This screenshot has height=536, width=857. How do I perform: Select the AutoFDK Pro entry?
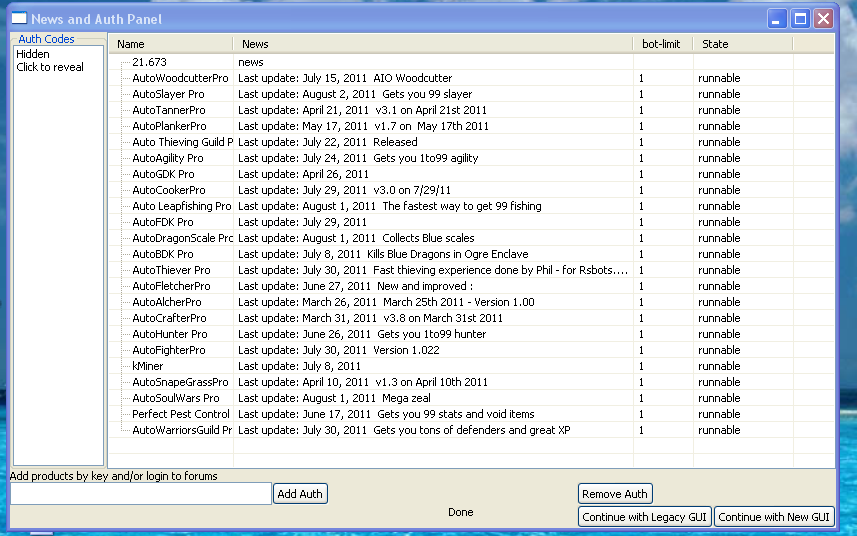coord(163,222)
